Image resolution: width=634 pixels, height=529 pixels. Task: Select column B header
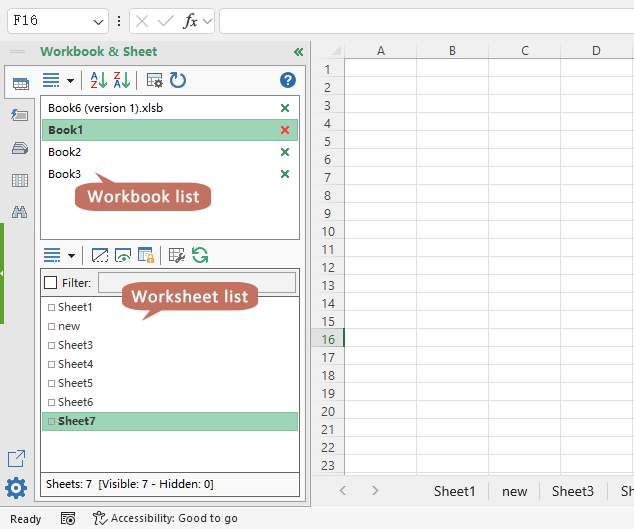[x=452, y=51]
